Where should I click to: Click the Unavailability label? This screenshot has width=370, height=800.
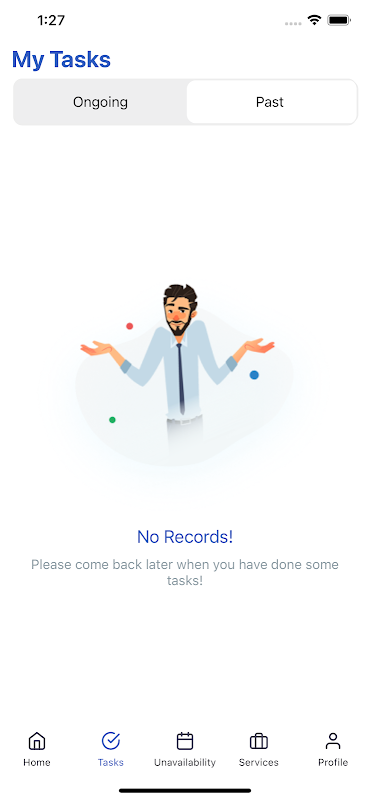[185, 762]
